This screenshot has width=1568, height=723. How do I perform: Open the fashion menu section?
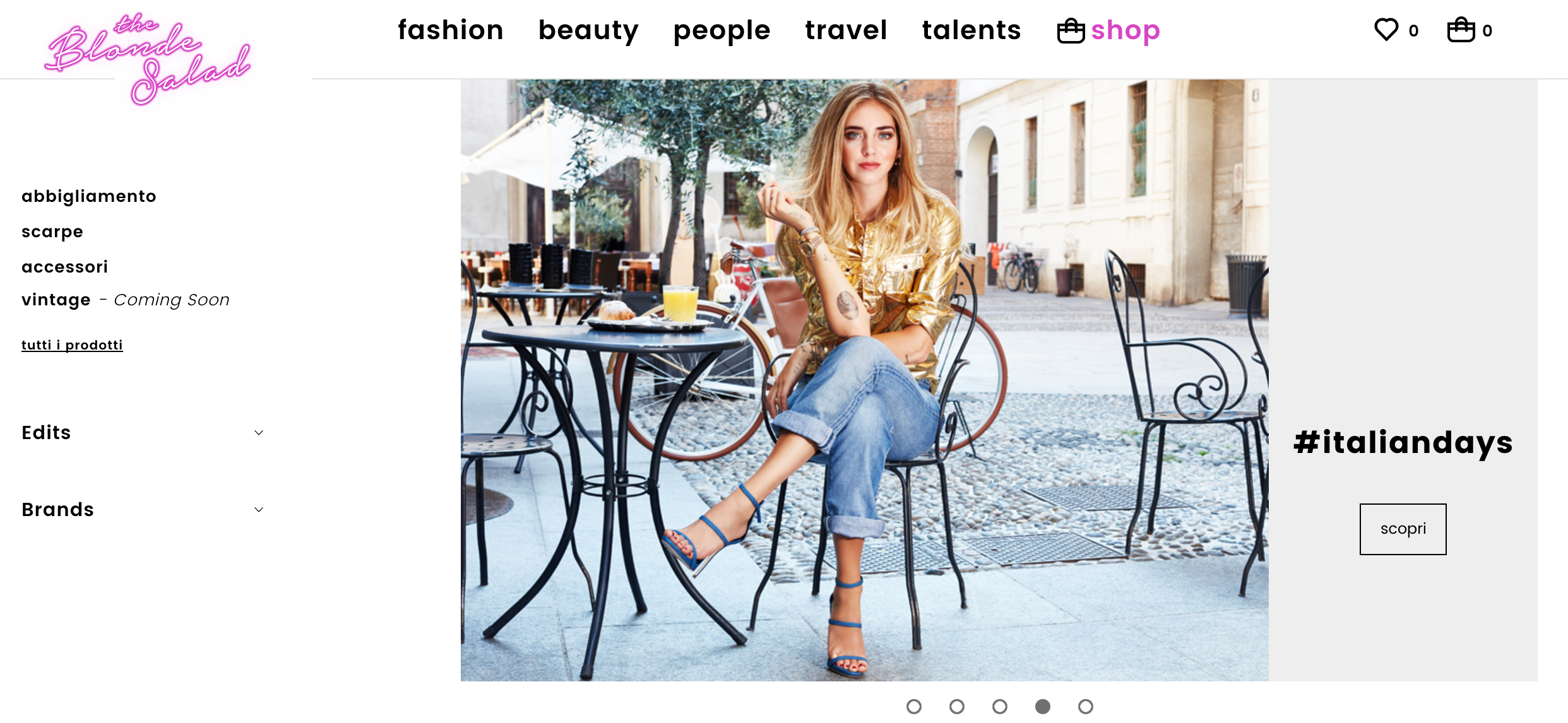[x=451, y=30]
